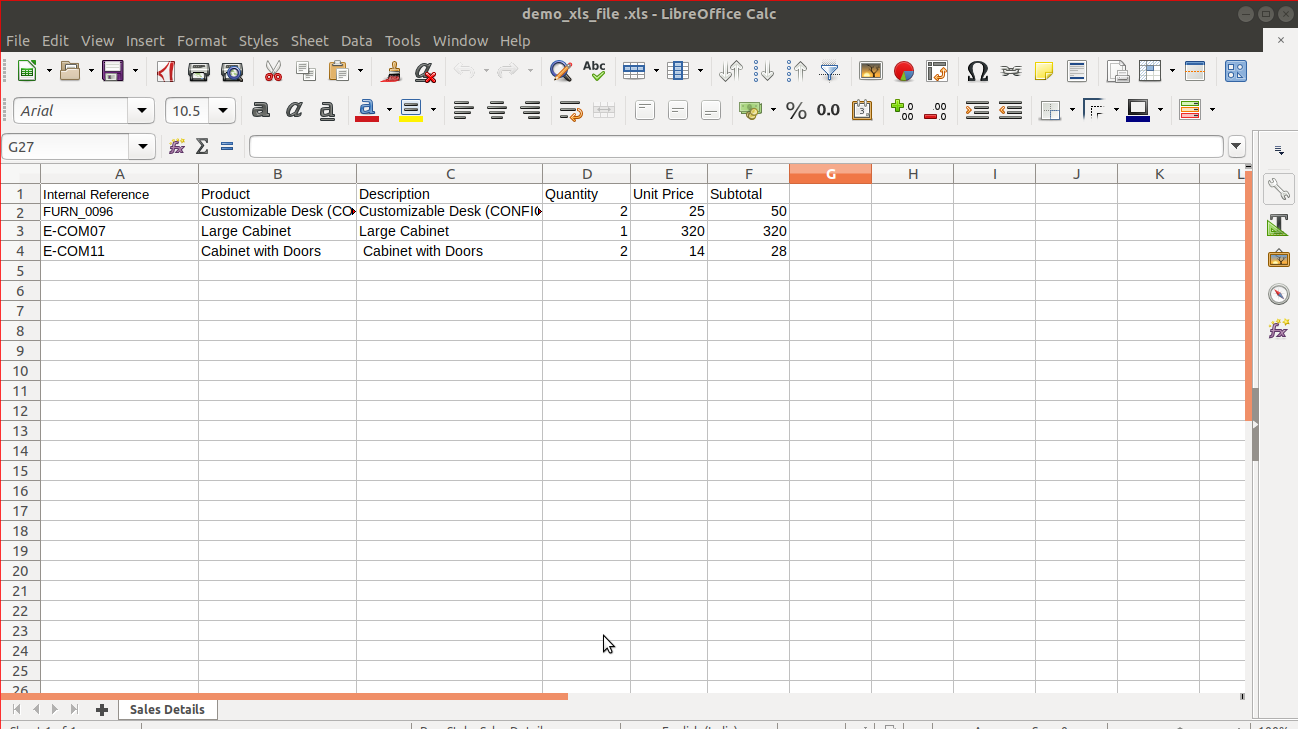Image resolution: width=1298 pixels, height=729 pixels.
Task: Apply the border line color
Action: click(1138, 110)
